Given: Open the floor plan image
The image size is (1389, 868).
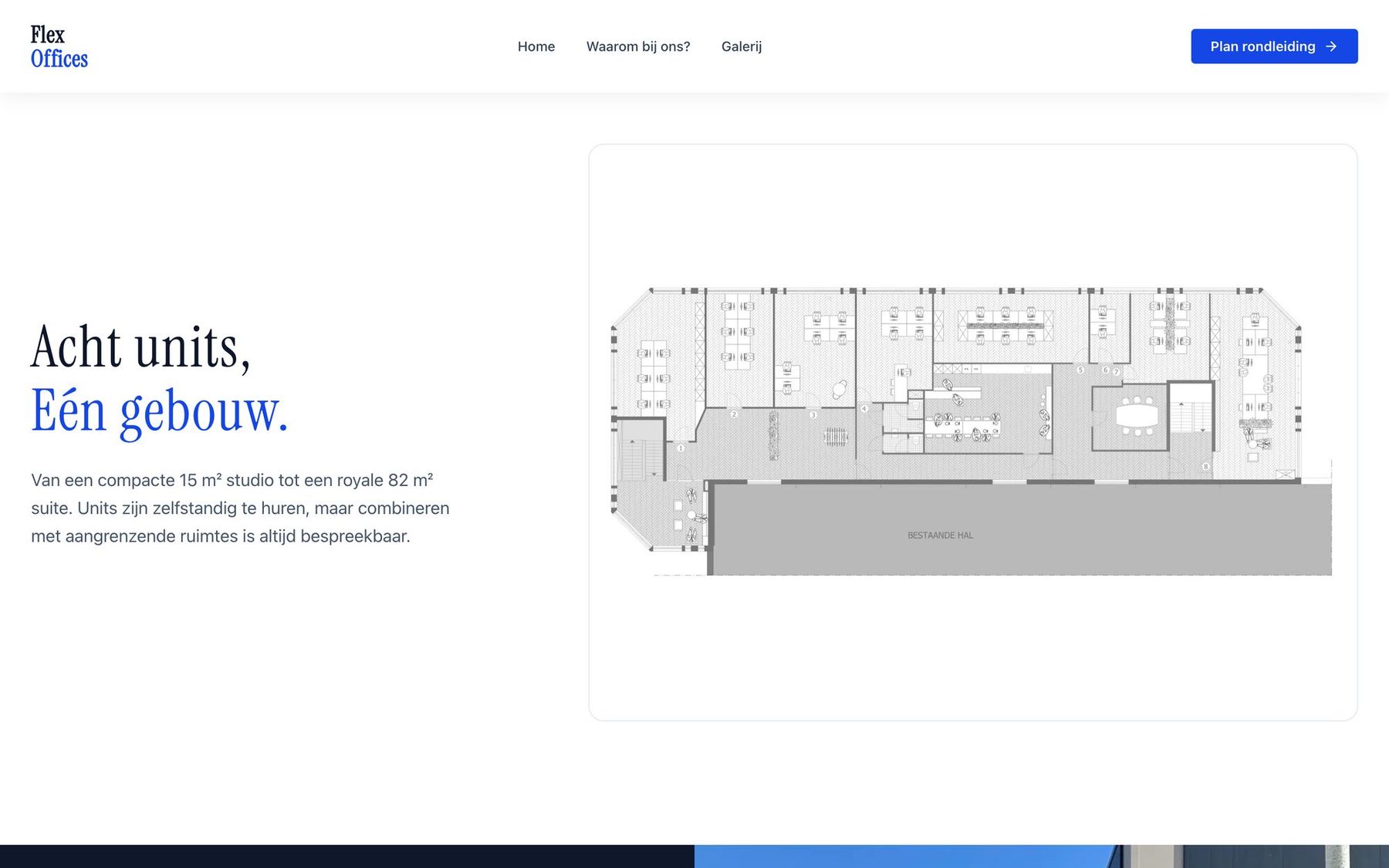Looking at the screenshot, I should [x=972, y=432].
